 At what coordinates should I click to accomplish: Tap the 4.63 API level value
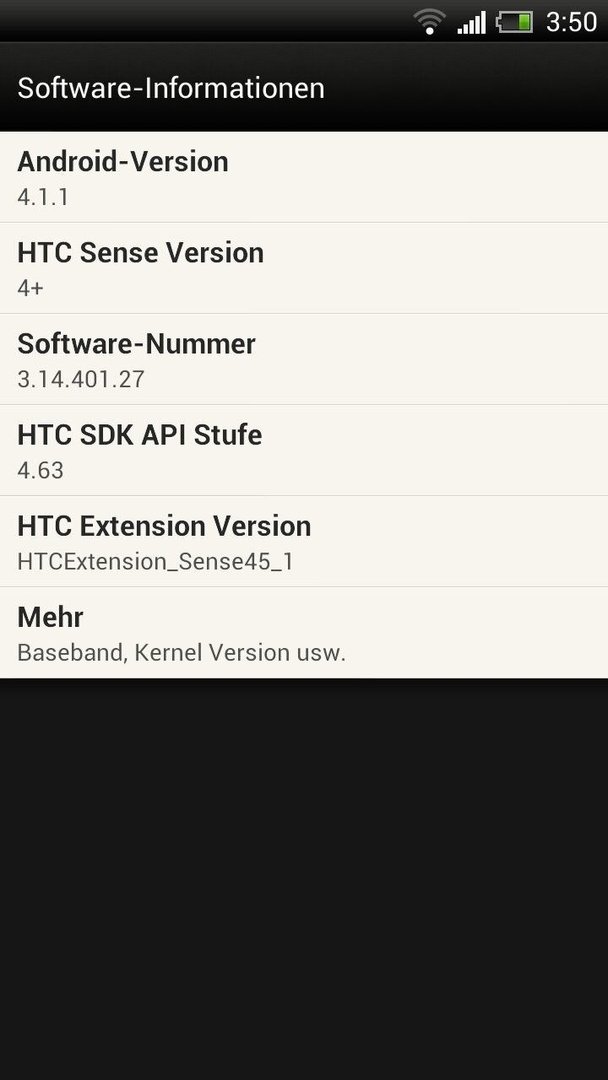pyautogui.click(x=41, y=470)
